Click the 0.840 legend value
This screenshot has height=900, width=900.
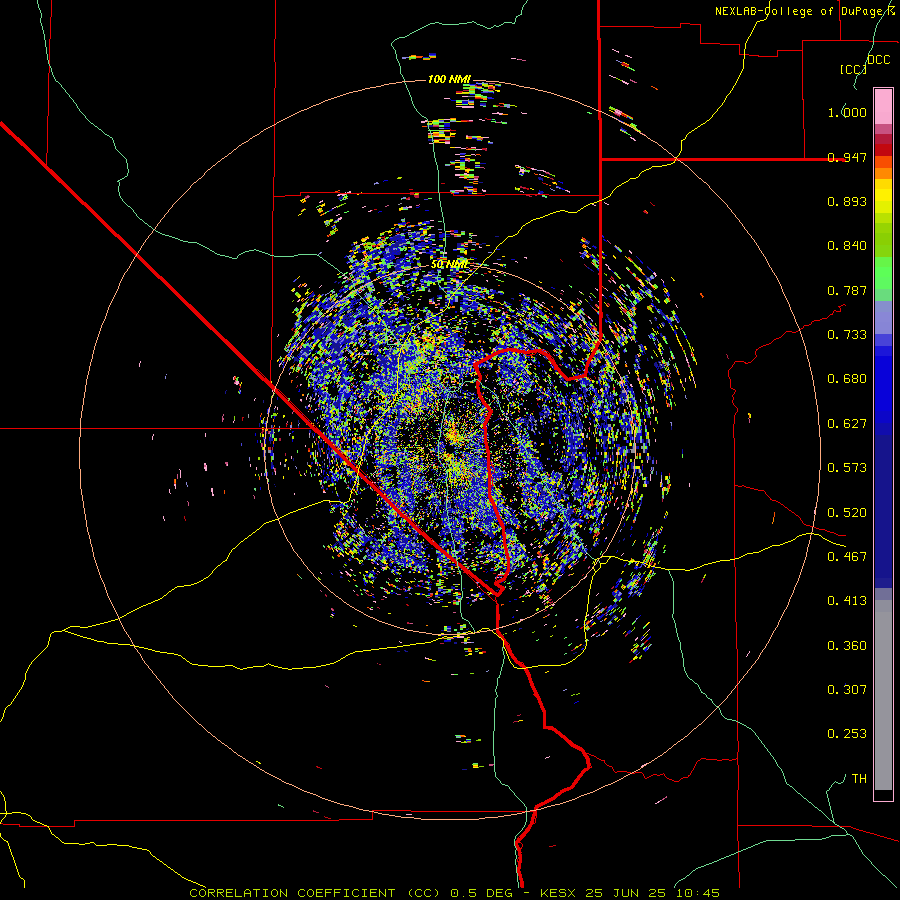click(x=847, y=246)
